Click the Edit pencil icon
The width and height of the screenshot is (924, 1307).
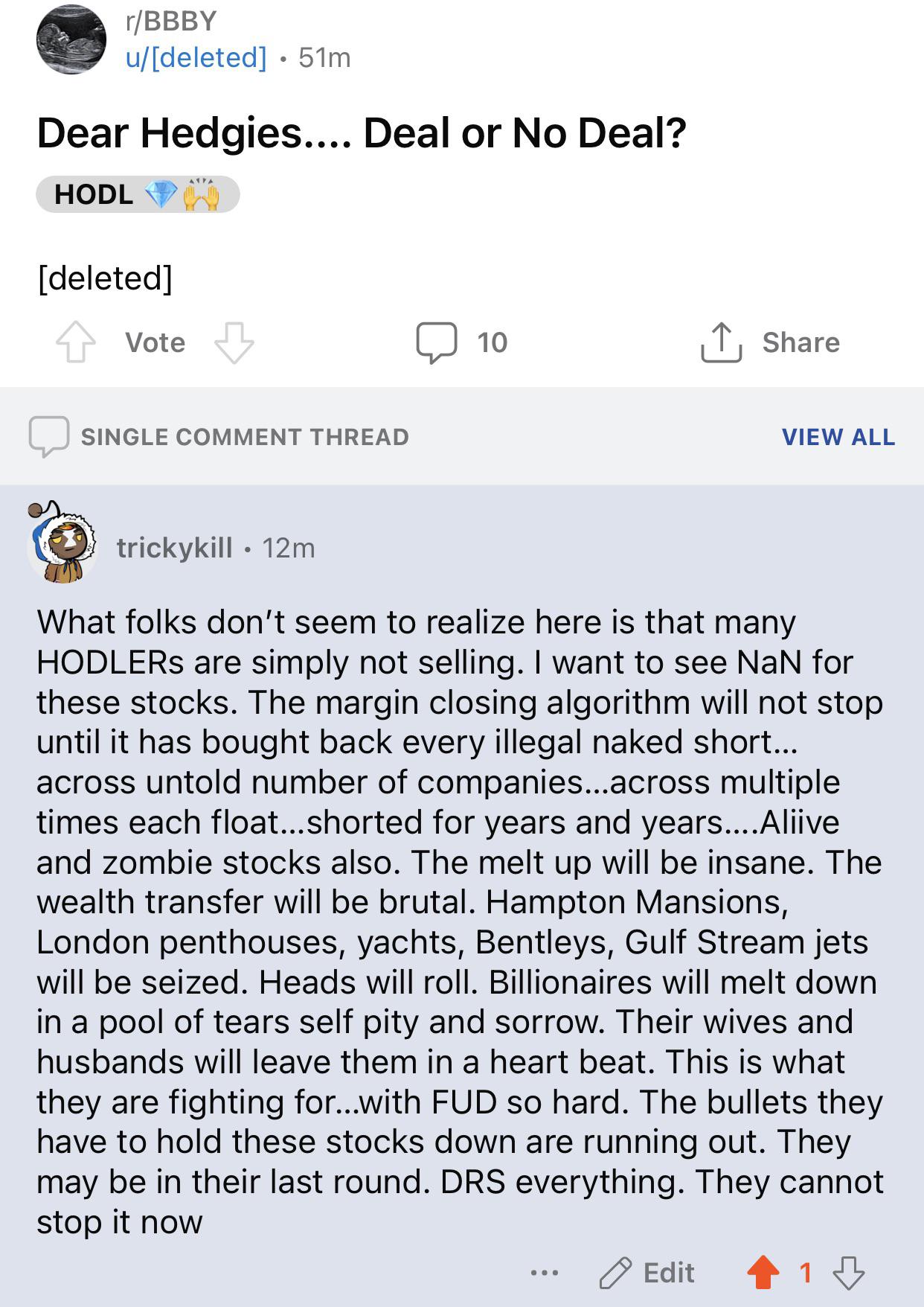coord(615,1274)
